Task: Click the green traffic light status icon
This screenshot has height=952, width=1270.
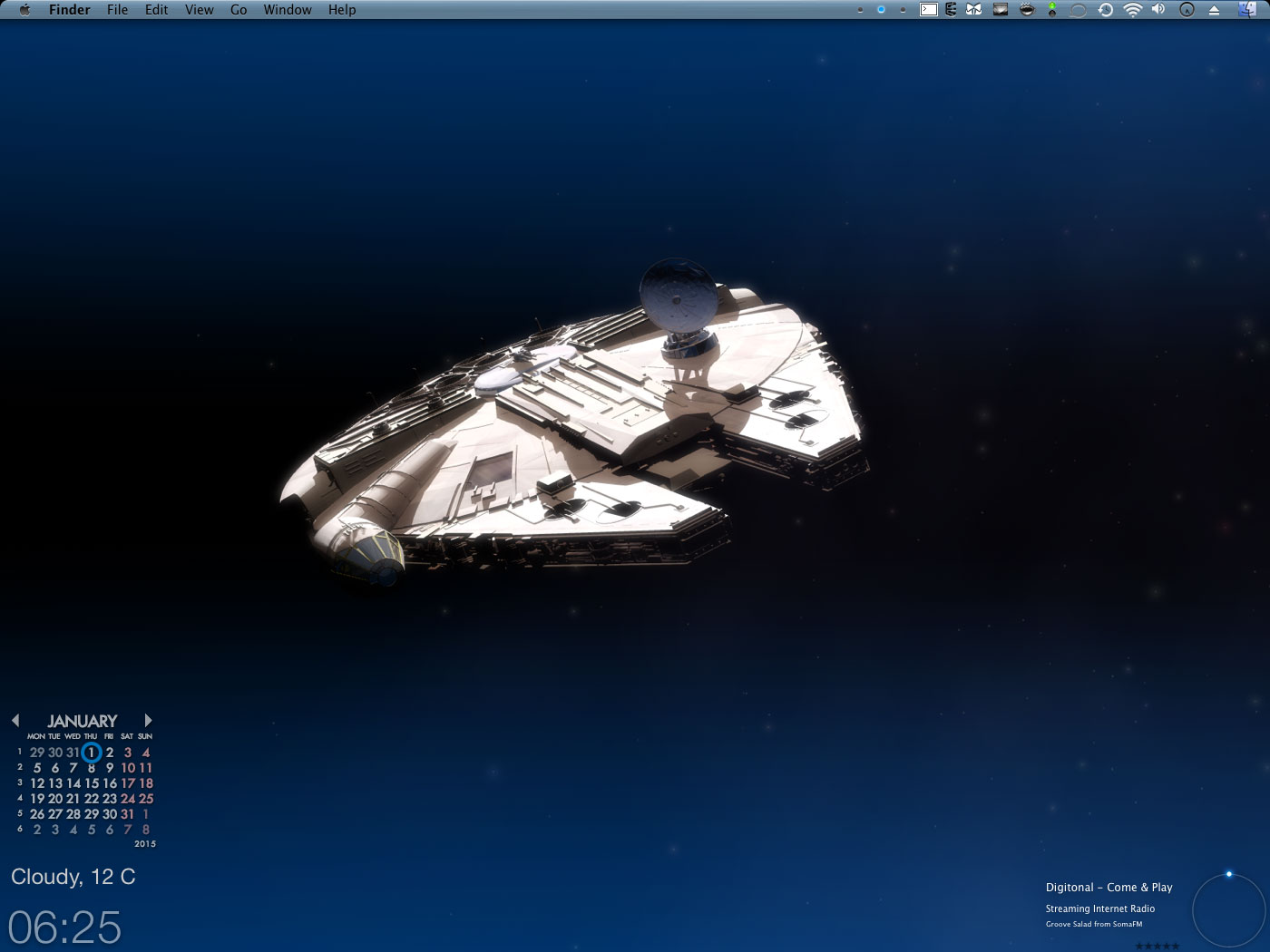Action: pos(1052,10)
